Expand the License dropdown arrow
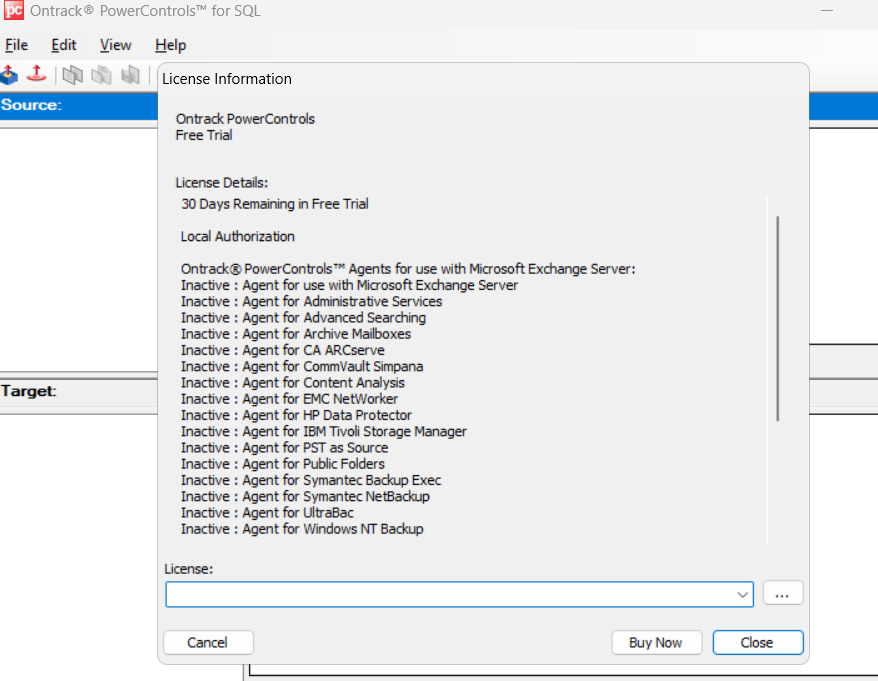 pyautogui.click(x=742, y=594)
